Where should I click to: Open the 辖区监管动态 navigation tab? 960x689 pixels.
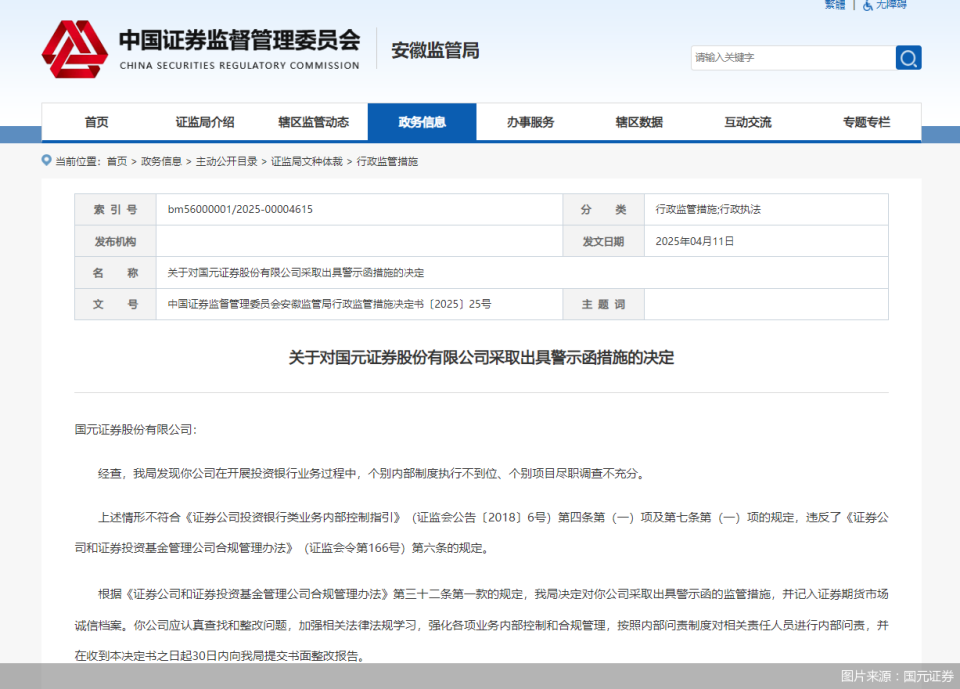point(313,122)
